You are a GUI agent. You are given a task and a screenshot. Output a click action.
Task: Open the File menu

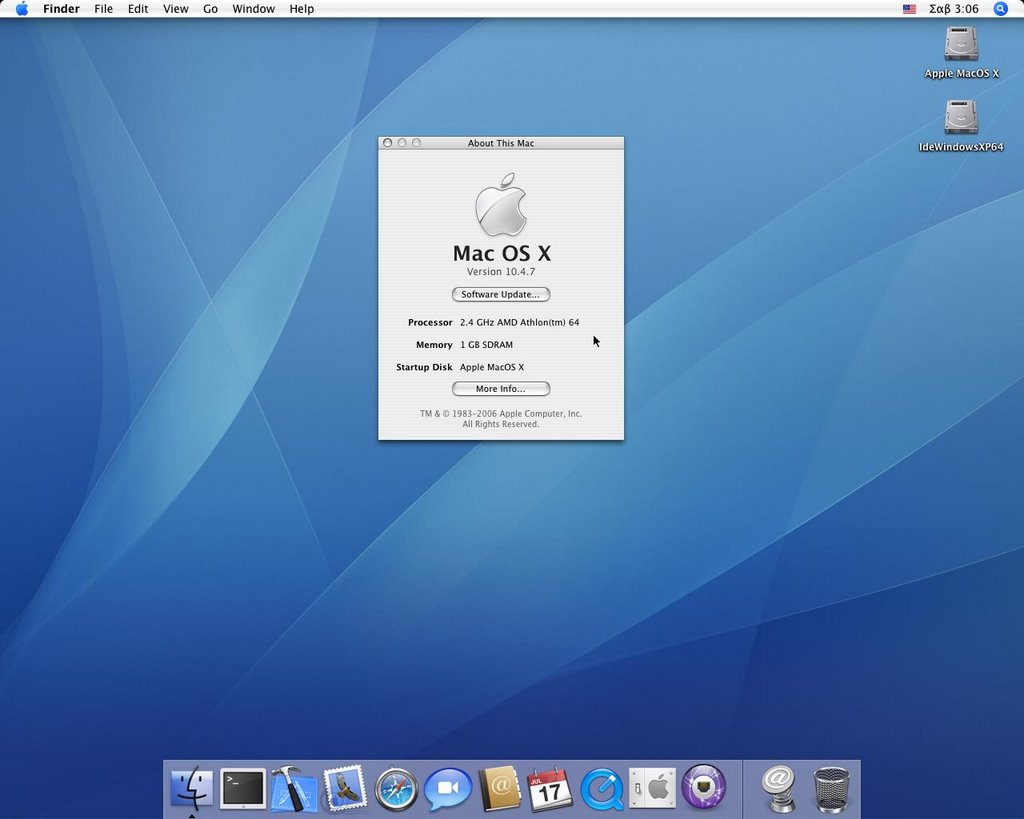pyautogui.click(x=103, y=8)
